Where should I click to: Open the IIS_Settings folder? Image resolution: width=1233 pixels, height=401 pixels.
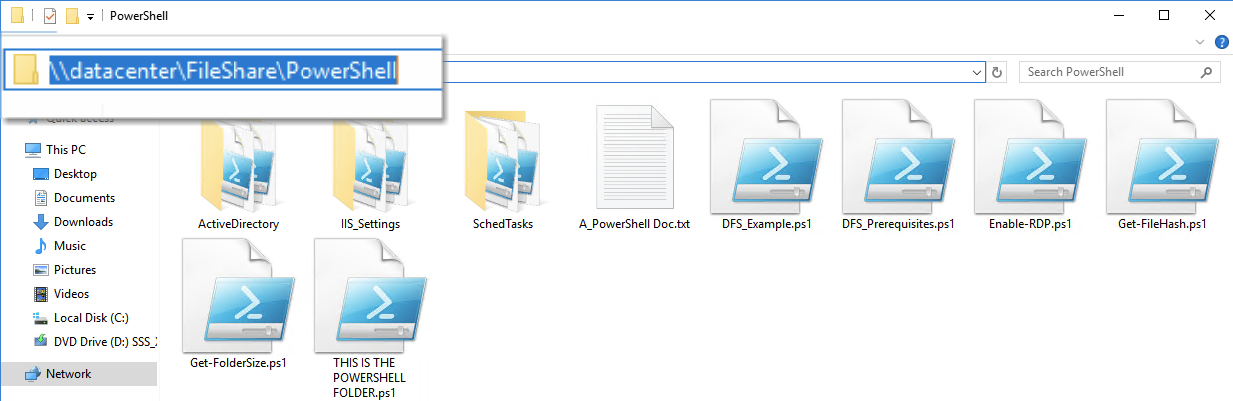[x=370, y=164]
